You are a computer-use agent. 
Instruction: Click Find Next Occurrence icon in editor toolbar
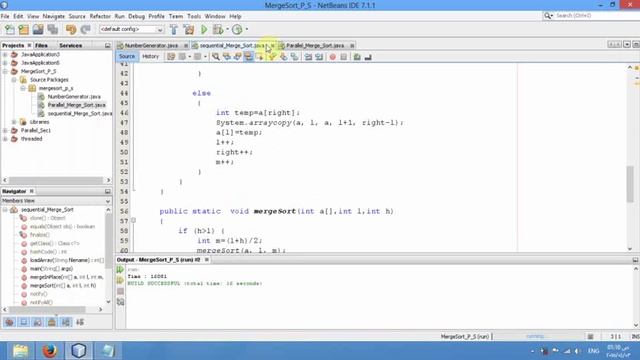click(x=238, y=57)
